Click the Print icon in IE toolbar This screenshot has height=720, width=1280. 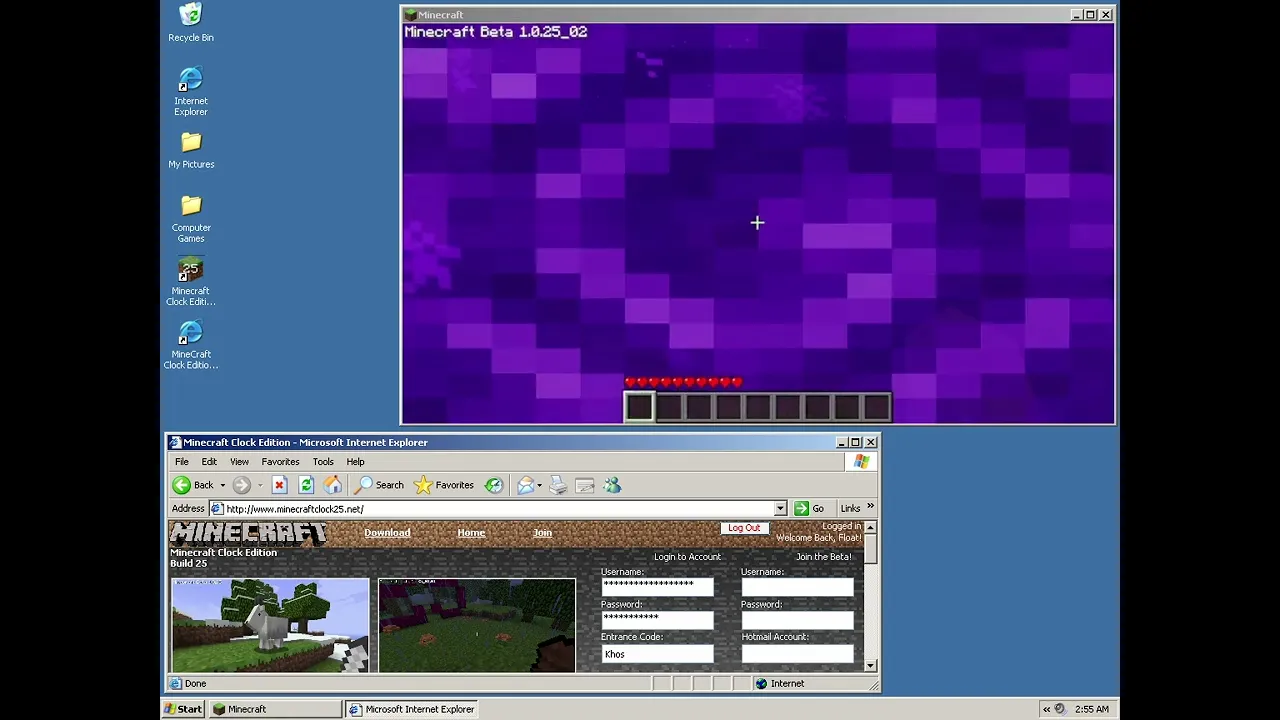[x=558, y=485]
